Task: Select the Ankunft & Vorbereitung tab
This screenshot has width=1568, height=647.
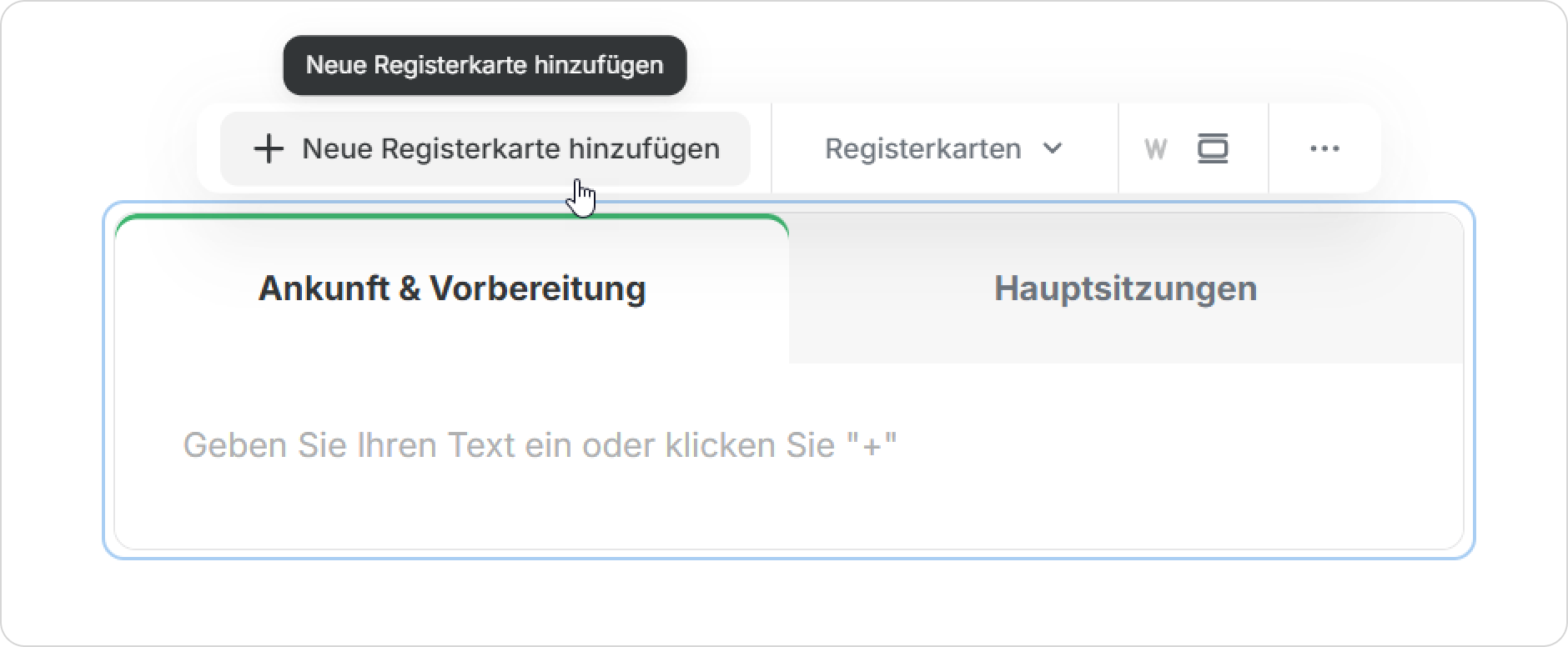Action: pyautogui.click(x=451, y=288)
